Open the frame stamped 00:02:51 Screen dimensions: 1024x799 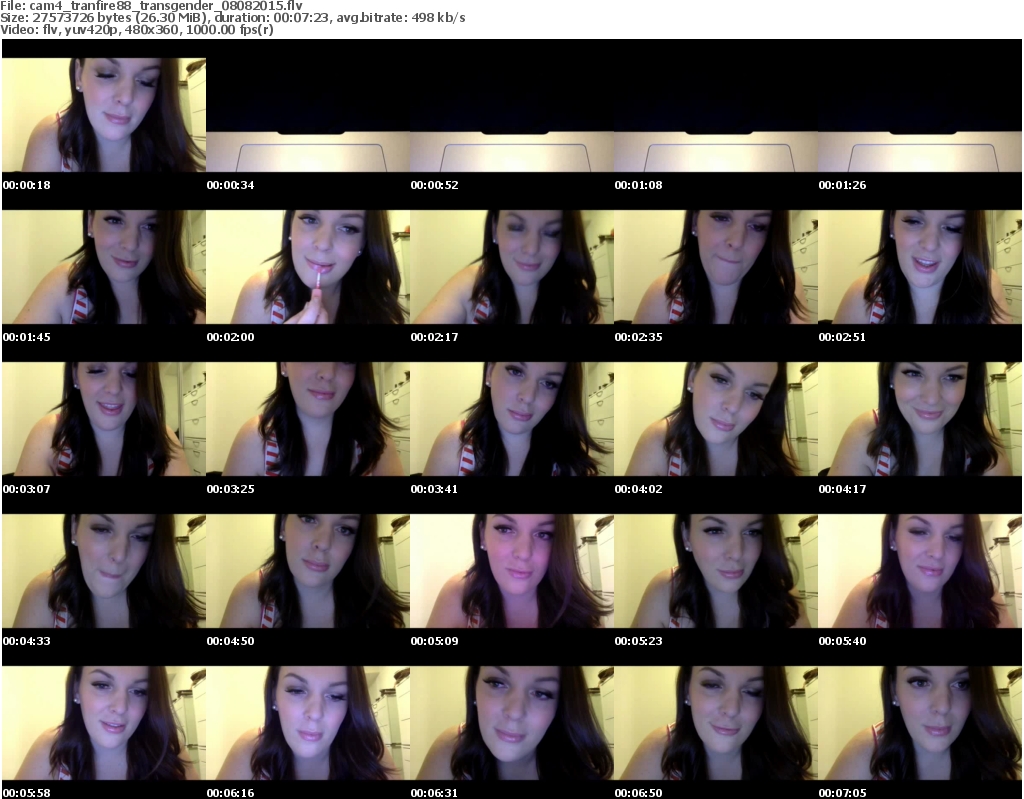click(x=920, y=267)
